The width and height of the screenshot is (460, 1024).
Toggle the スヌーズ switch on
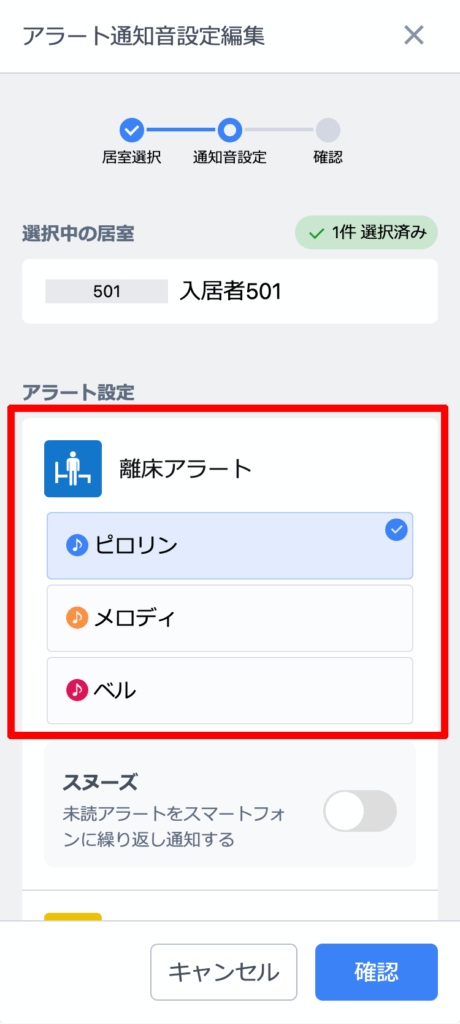click(361, 810)
